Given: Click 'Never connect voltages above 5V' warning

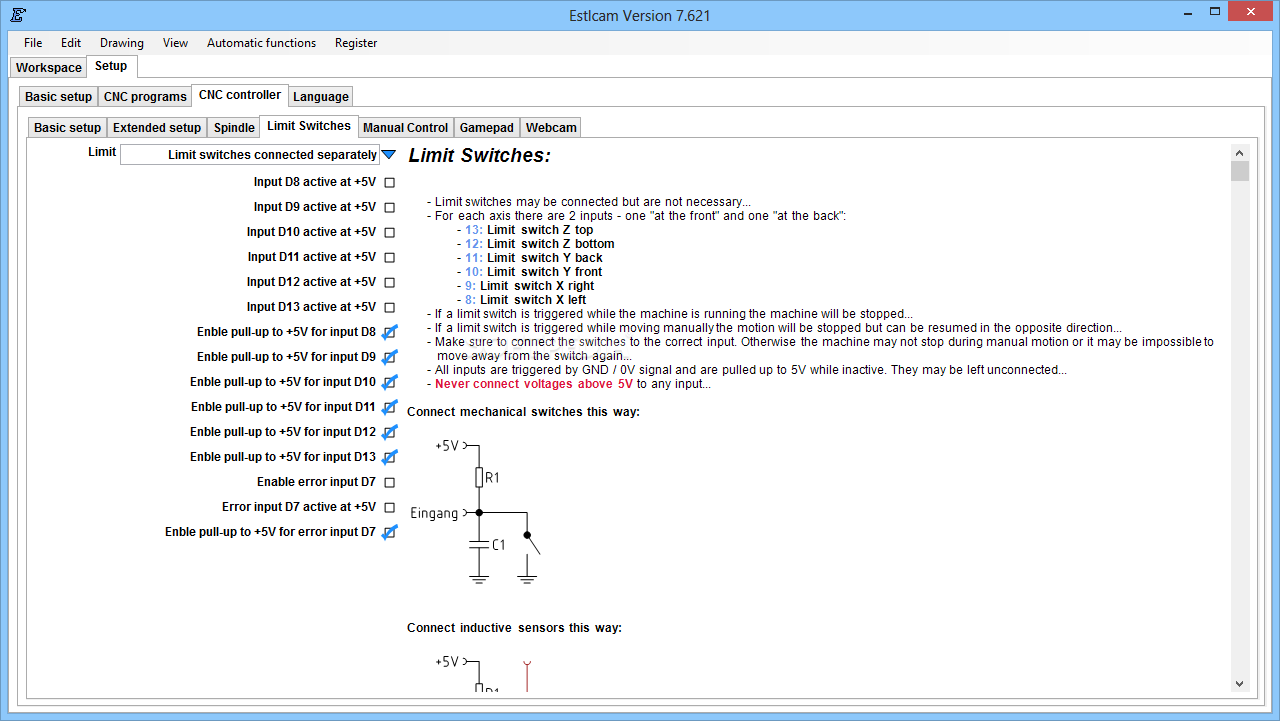Looking at the screenshot, I should pyautogui.click(x=534, y=384).
